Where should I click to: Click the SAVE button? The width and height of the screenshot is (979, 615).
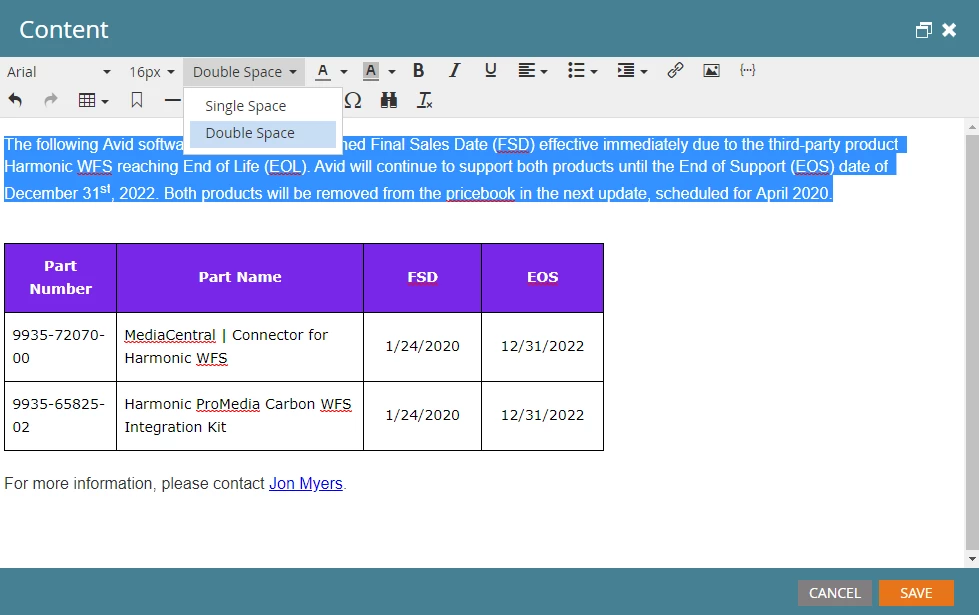916,593
